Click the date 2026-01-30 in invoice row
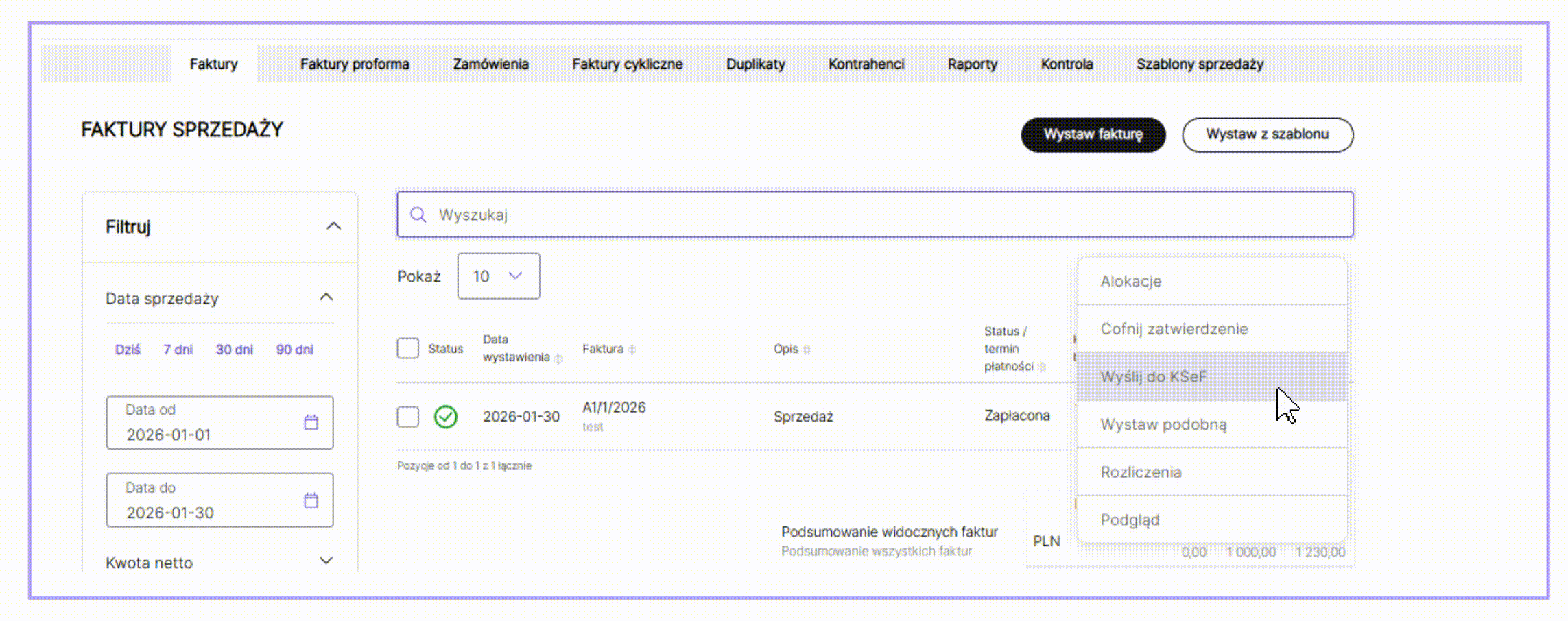 (x=521, y=417)
